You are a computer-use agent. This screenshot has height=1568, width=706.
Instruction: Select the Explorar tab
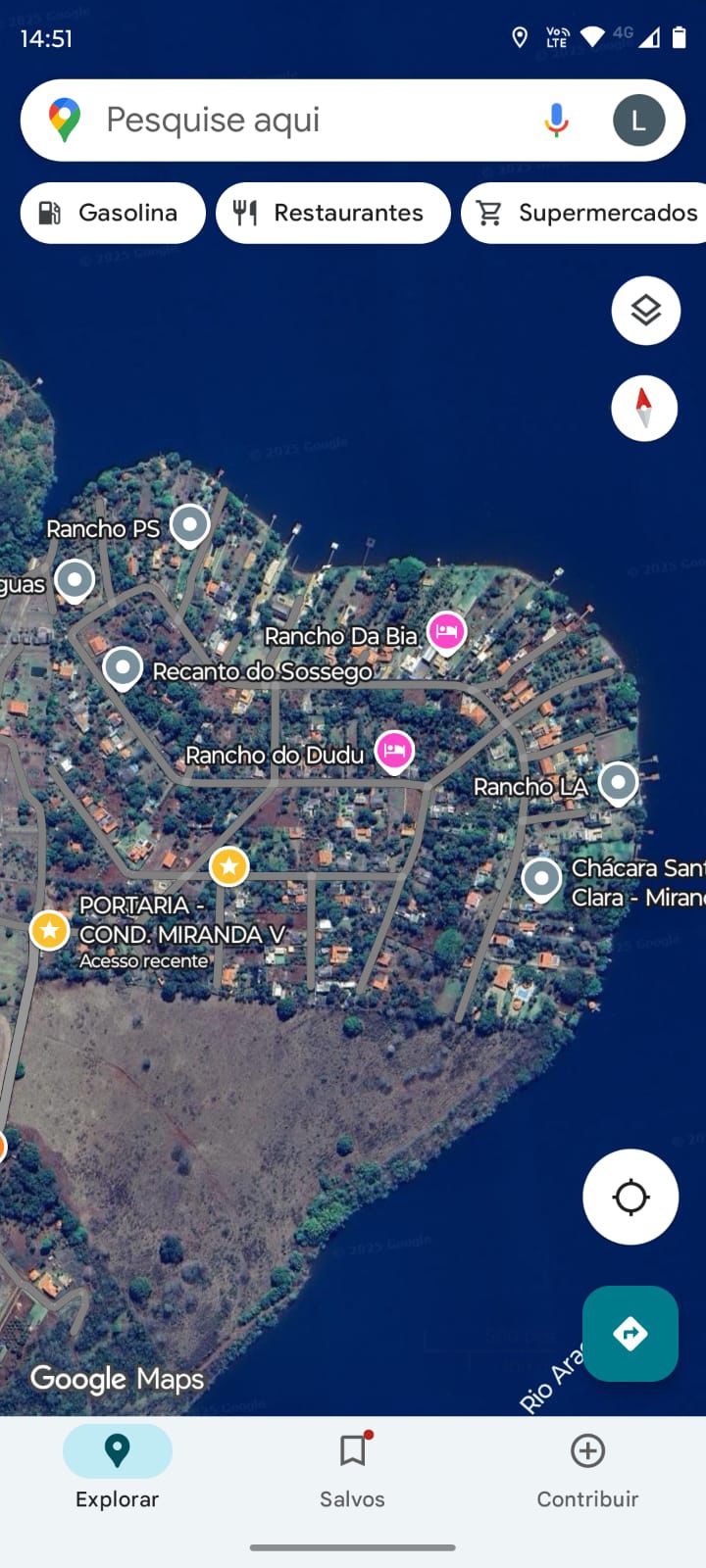point(117,1470)
